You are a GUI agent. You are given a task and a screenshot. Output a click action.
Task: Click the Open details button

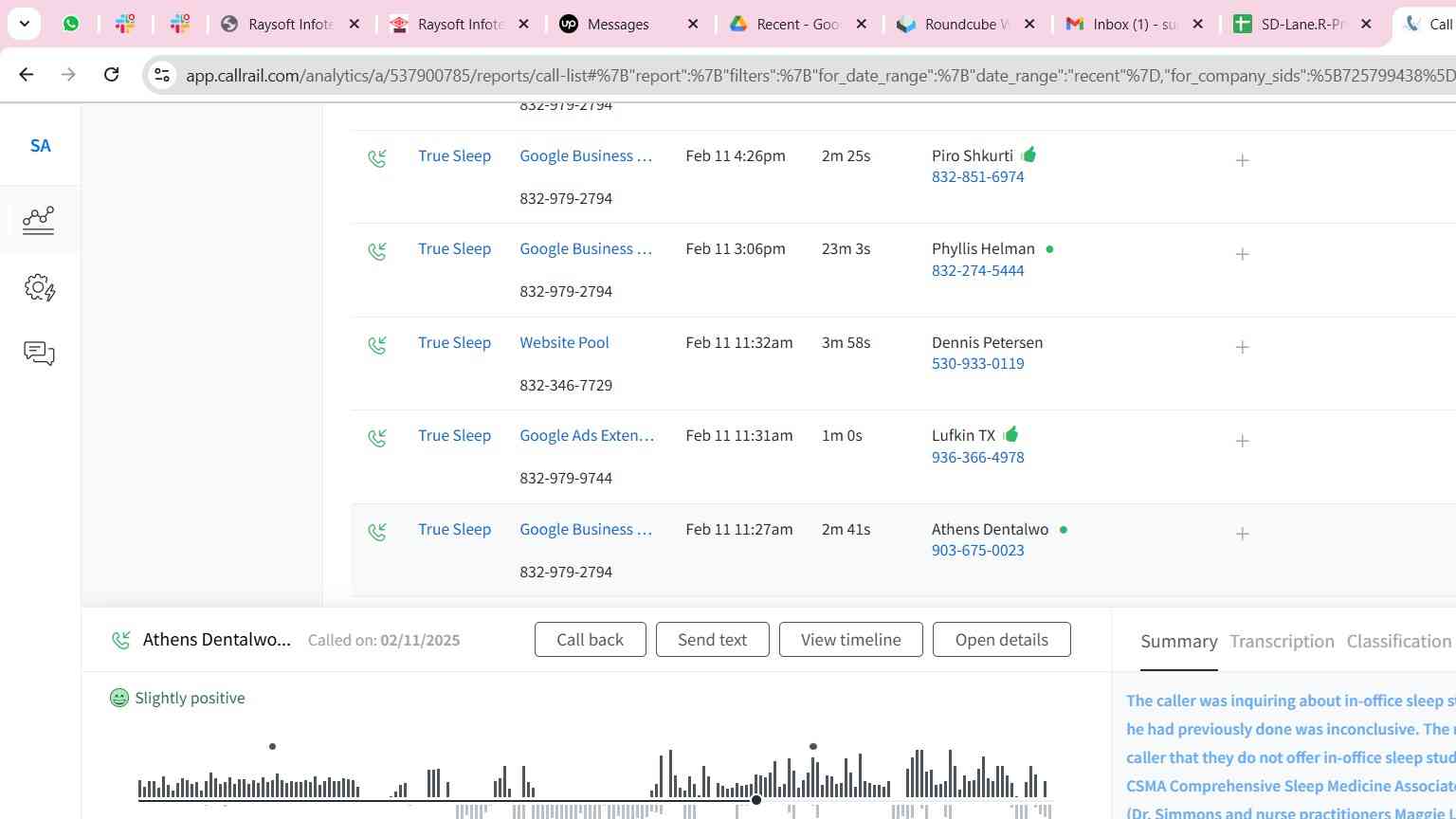tap(1001, 640)
